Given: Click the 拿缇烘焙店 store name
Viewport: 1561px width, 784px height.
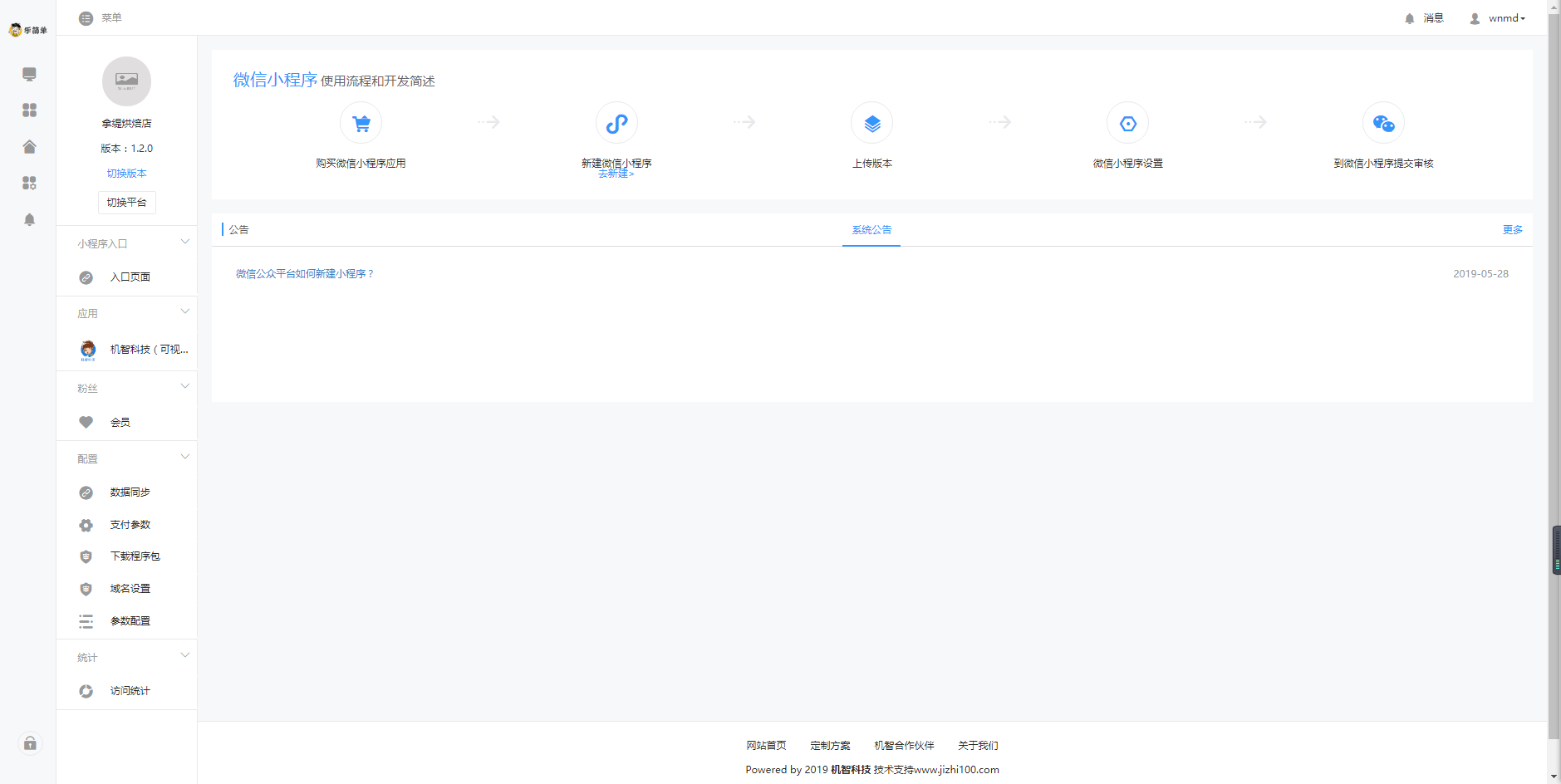Looking at the screenshot, I should (x=126, y=124).
